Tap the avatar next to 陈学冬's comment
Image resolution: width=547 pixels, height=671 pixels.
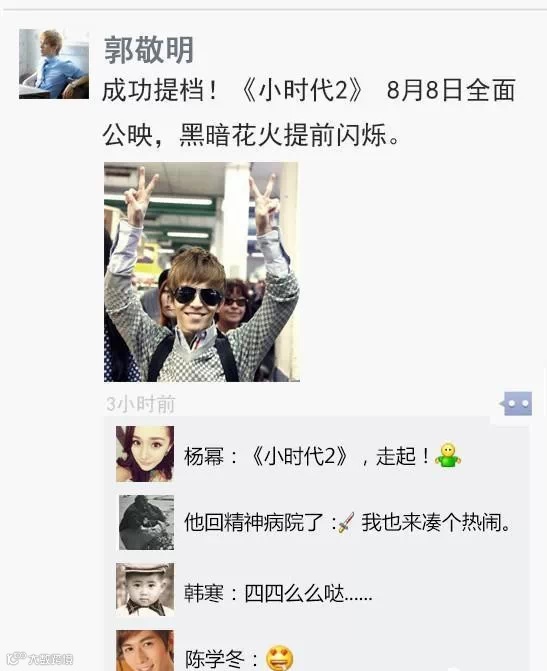pos(145,650)
